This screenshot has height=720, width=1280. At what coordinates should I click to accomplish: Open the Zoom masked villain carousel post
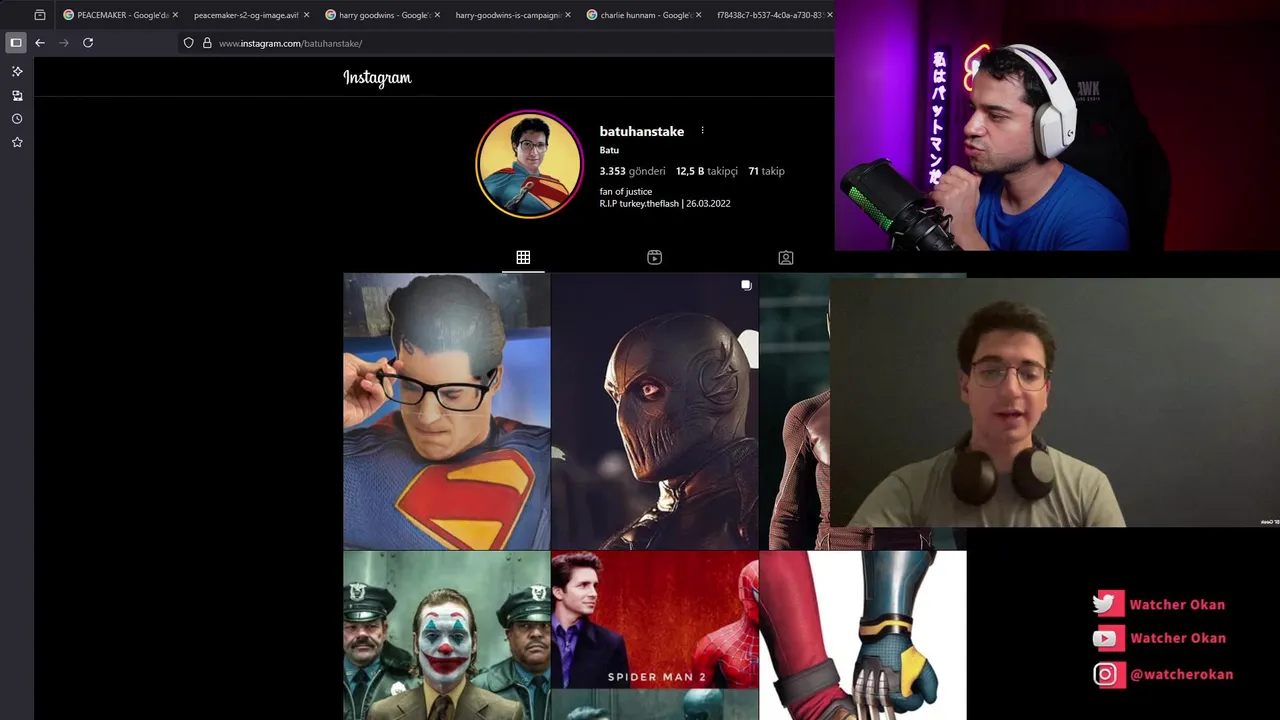click(655, 411)
